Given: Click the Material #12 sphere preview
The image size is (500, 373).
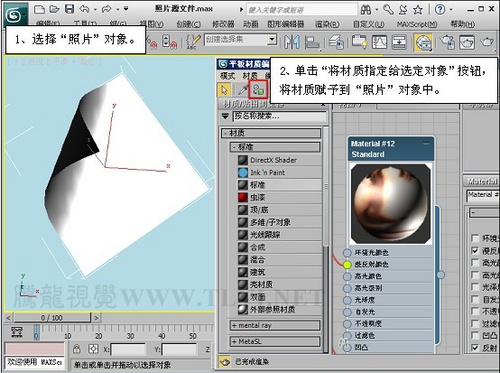Looking at the screenshot, I should point(391,204).
